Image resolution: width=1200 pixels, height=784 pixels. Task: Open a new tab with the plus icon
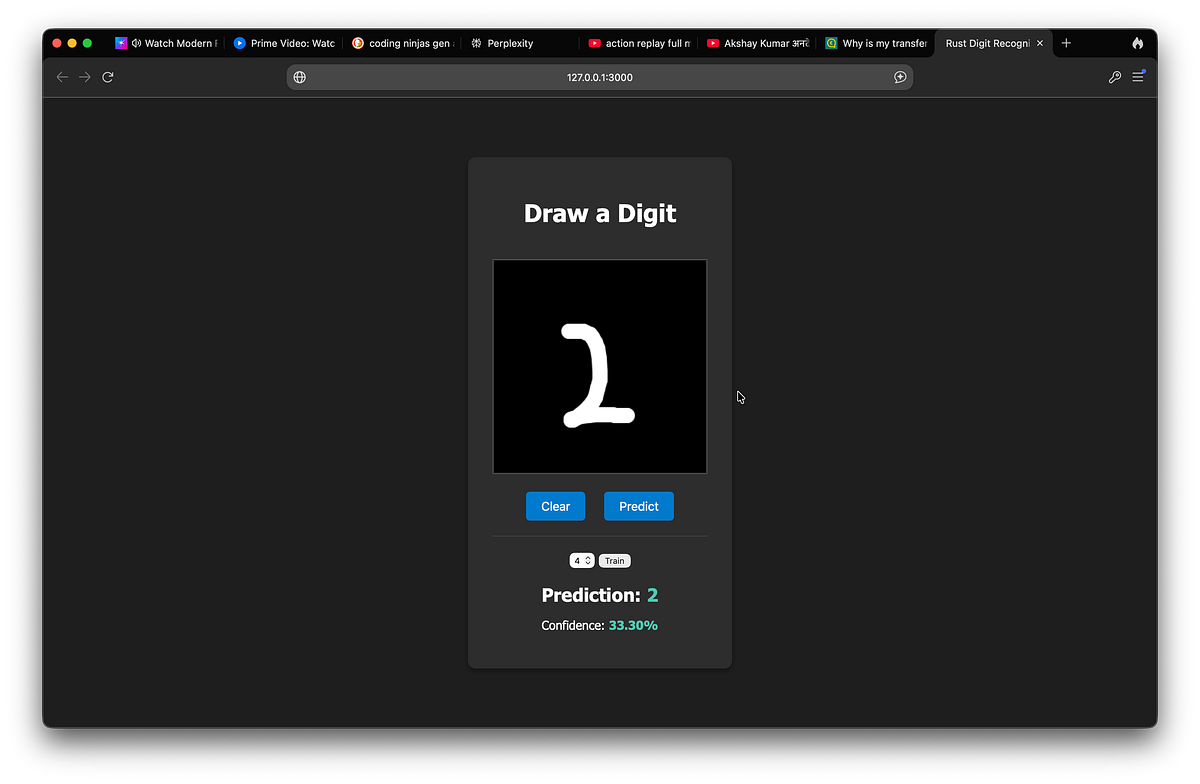(x=1065, y=43)
